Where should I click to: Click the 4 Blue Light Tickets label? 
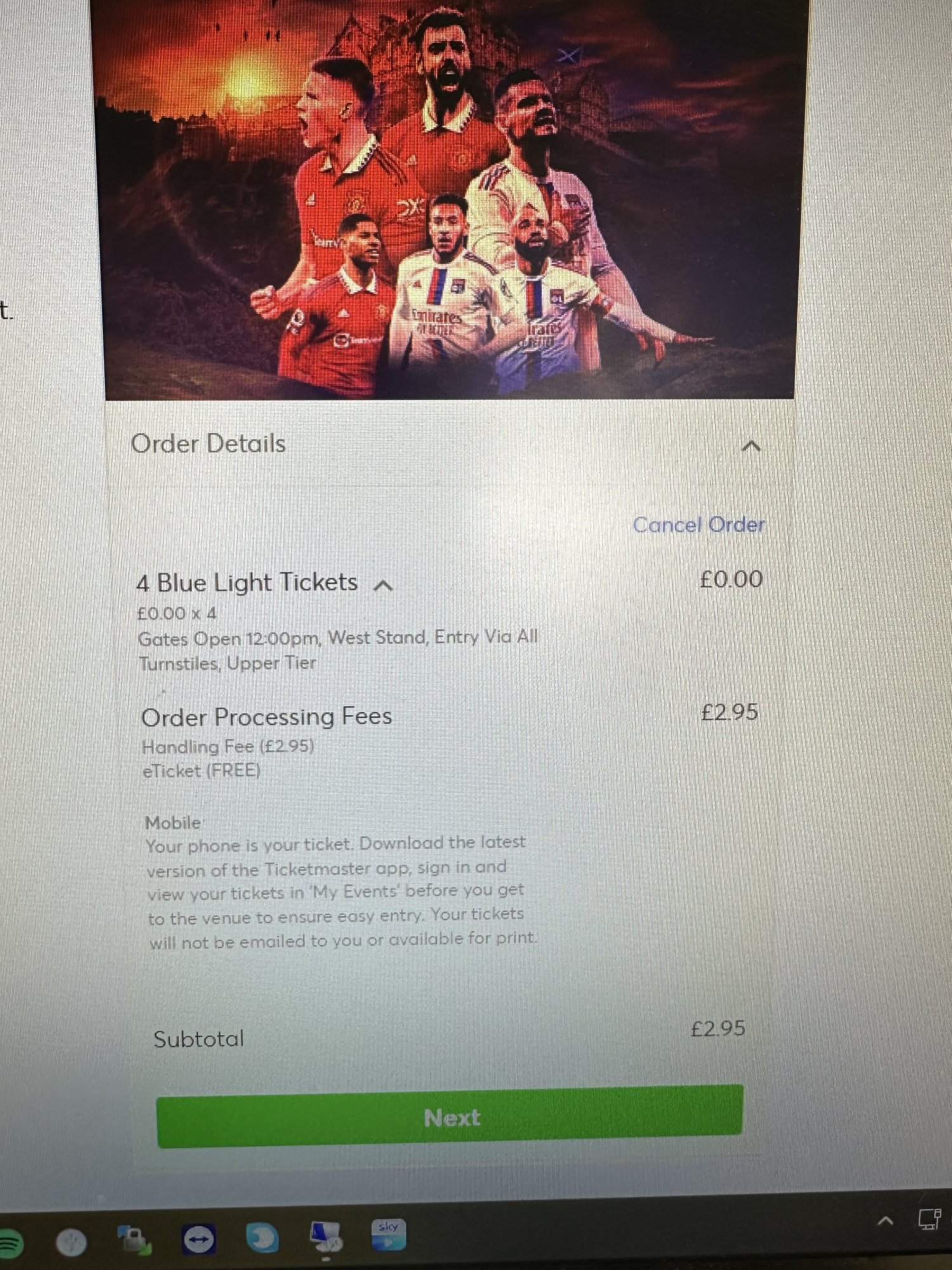click(248, 582)
